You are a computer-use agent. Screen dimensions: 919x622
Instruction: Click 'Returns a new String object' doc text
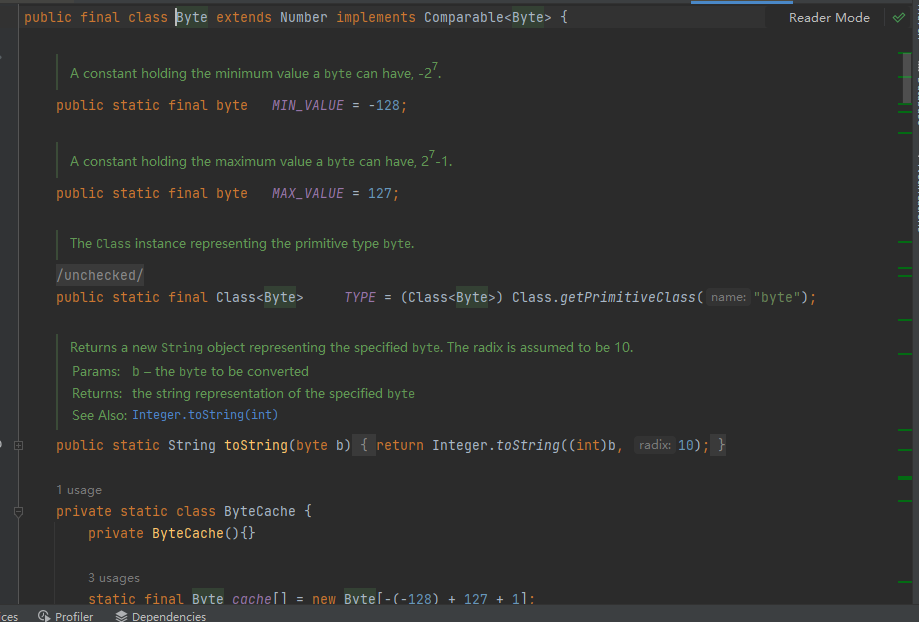(352, 347)
